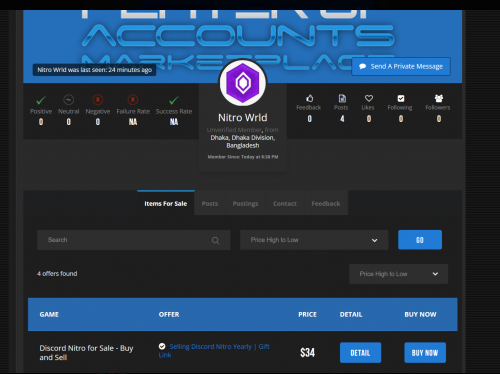This screenshot has height=374, width=500.
Task: Click the green Positive checkmark icon
Action: [x=41, y=100]
